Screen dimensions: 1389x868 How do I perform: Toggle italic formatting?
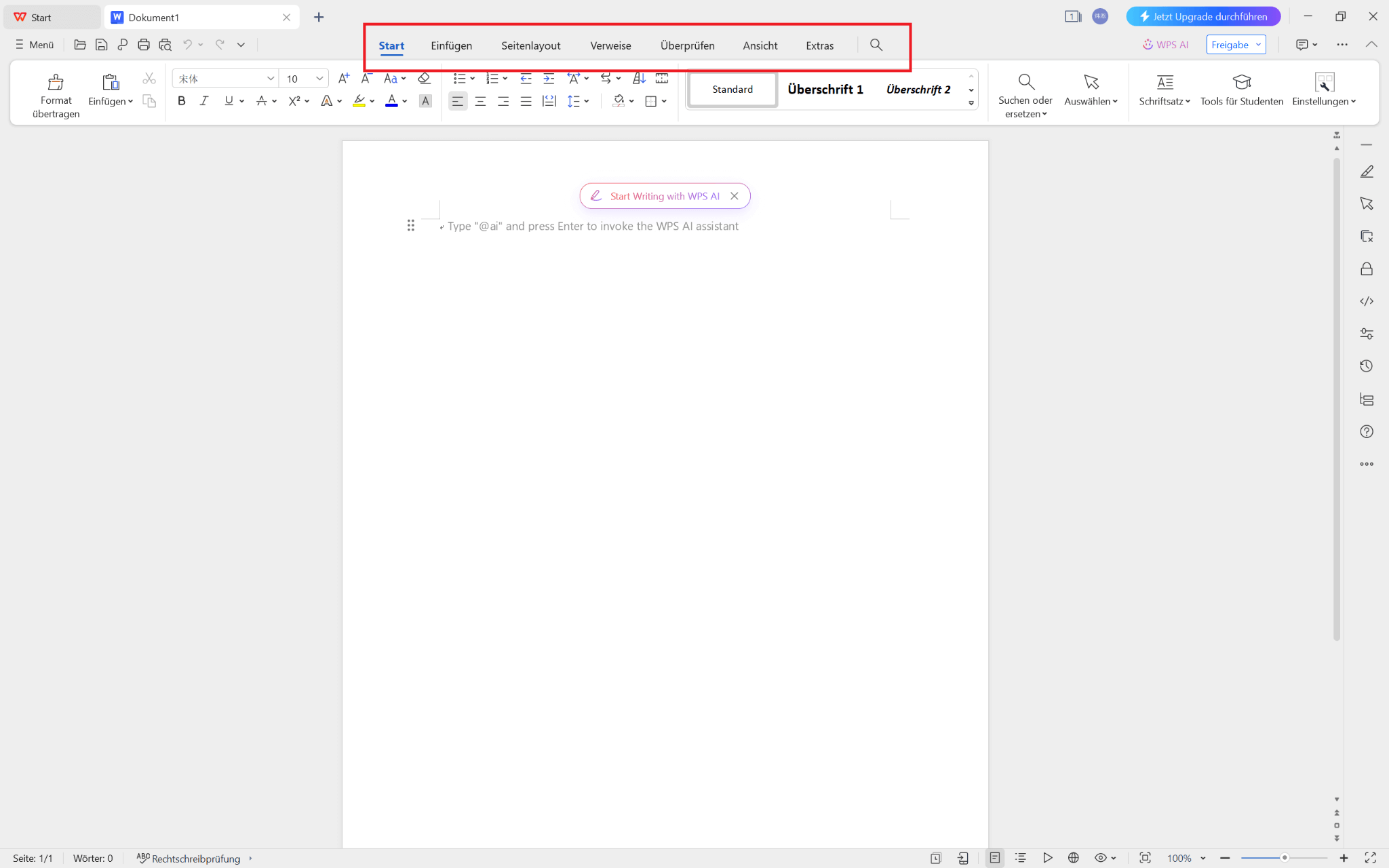[203, 100]
